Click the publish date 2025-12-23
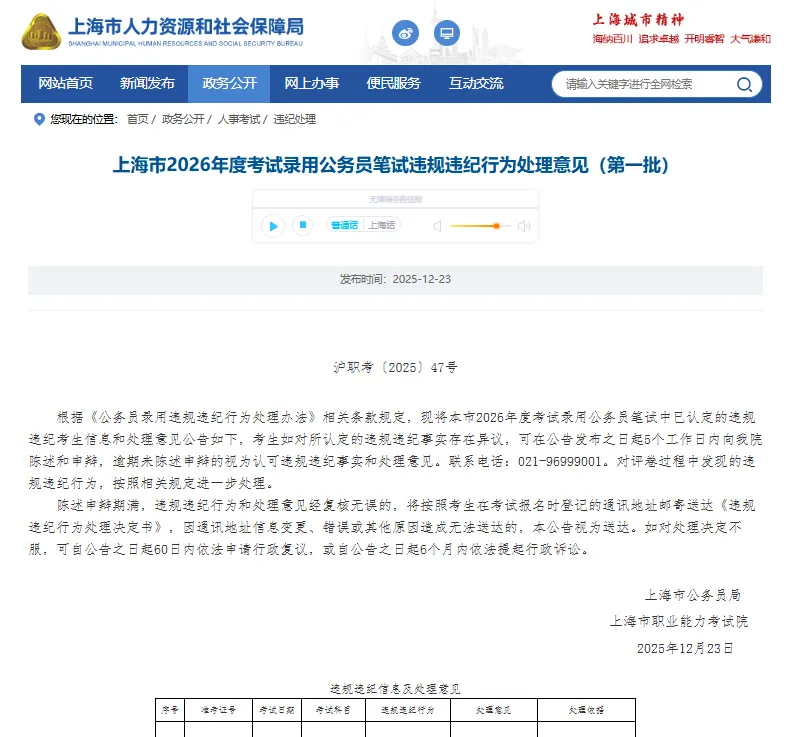807x737 pixels. pos(422,279)
